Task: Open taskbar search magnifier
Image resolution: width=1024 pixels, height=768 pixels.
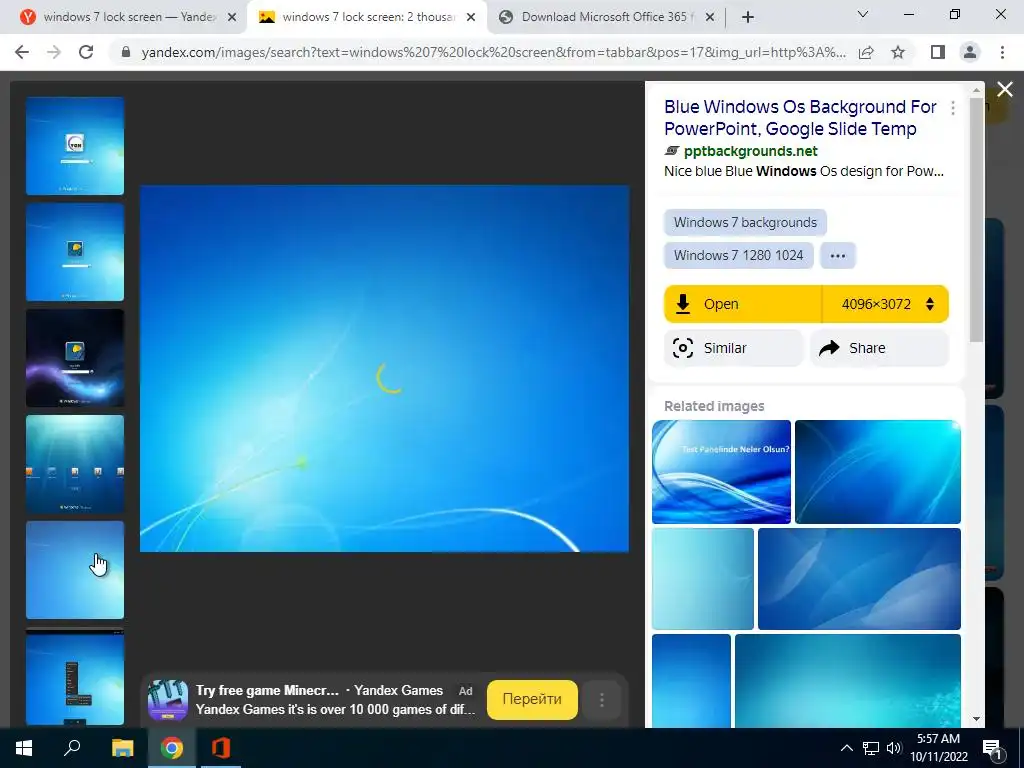Action: point(72,748)
